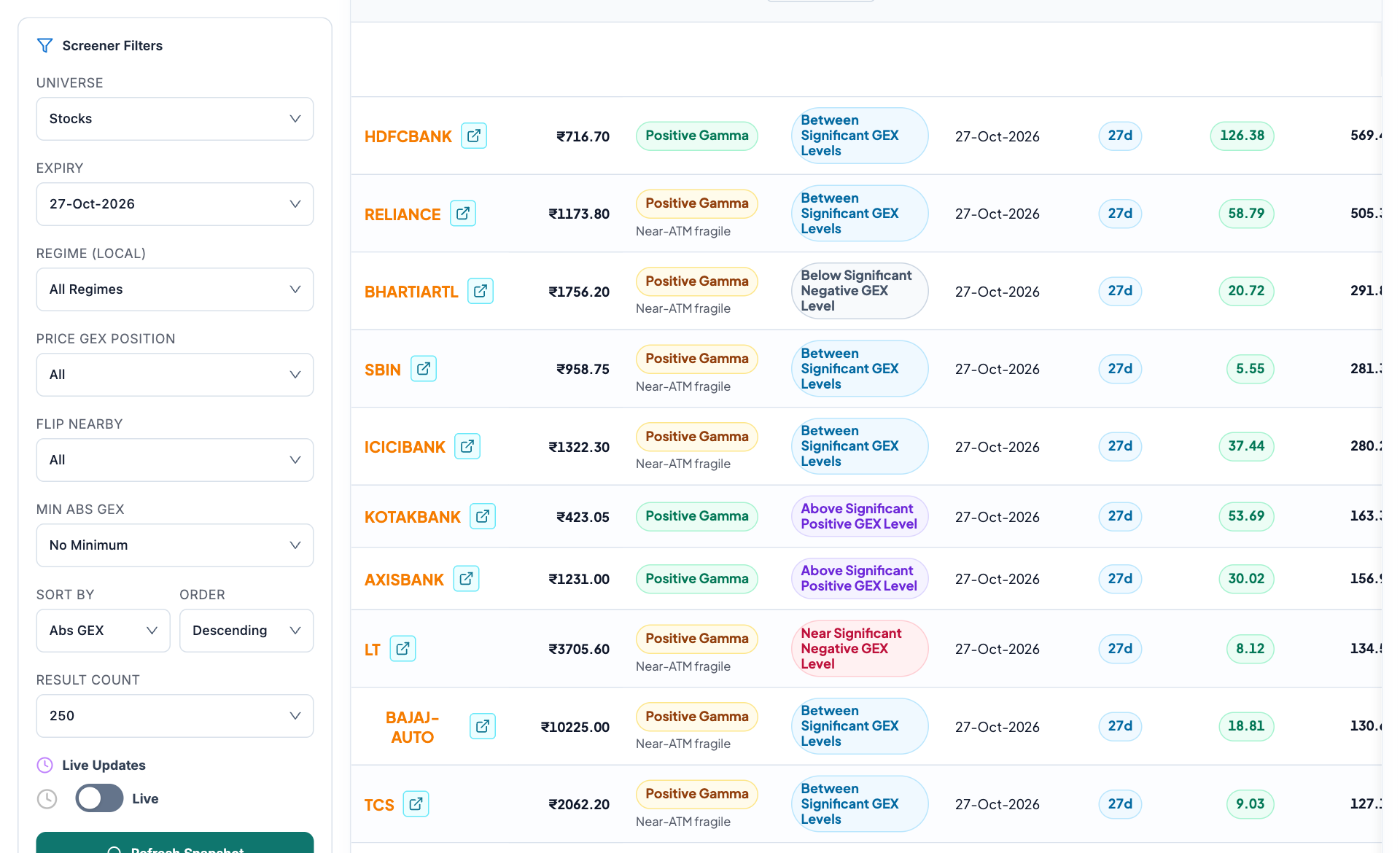Click the Refresh Snapshot button
1400x853 pixels.
pos(175,844)
